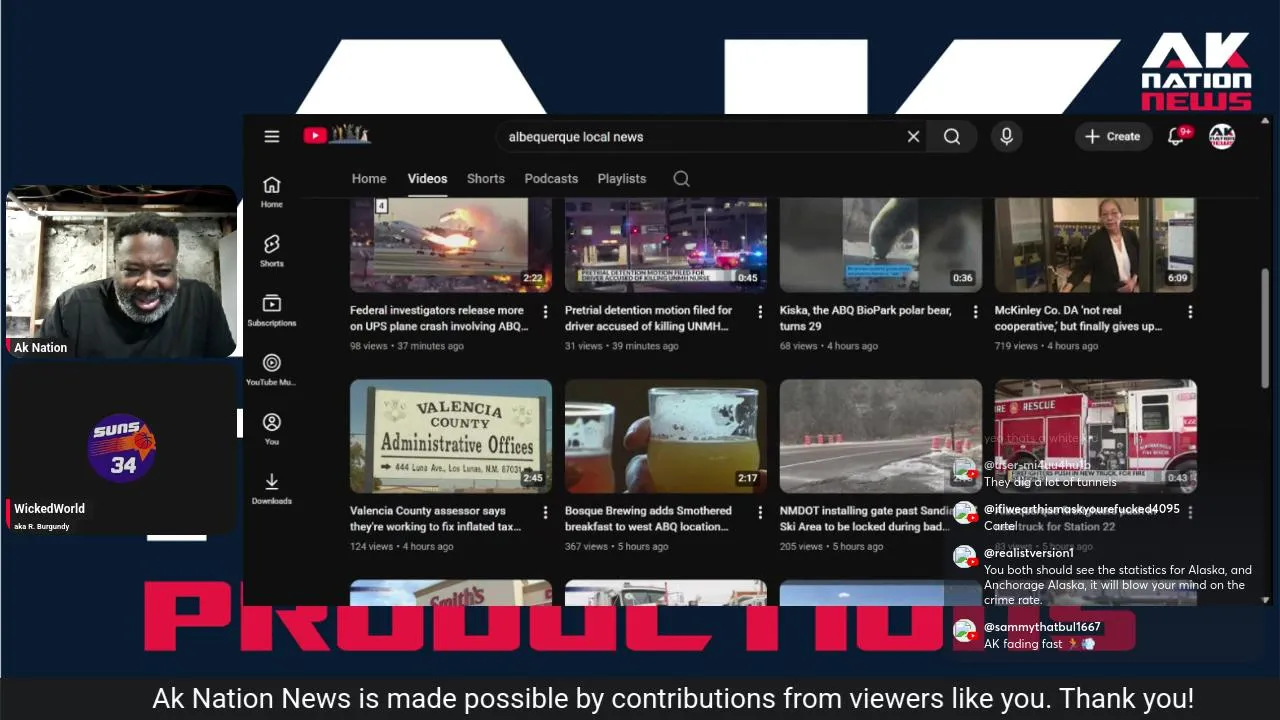Open McKinley Co. DA video thumbnail
Screen dimensions: 1280x720
[1096, 245]
